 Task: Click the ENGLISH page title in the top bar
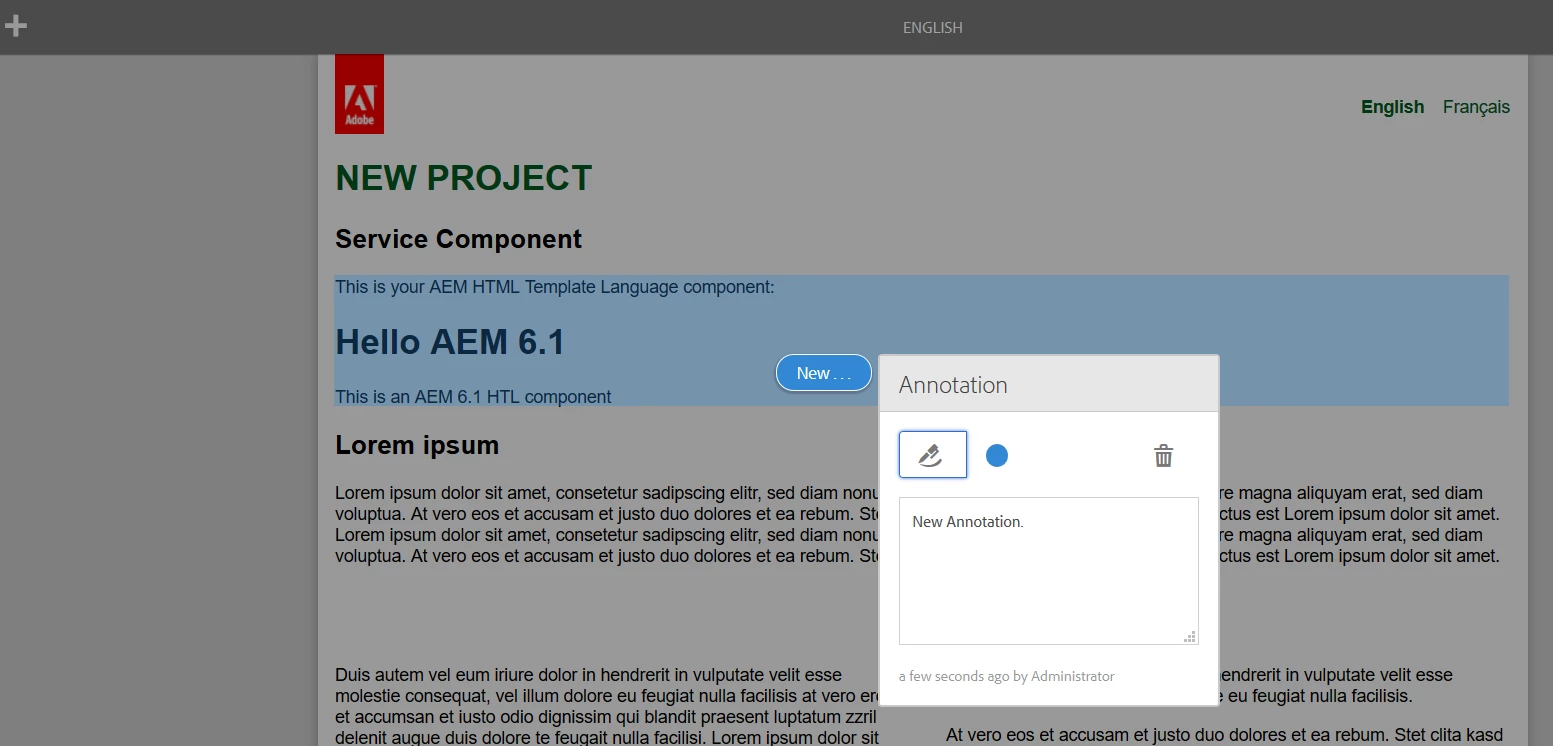[932, 28]
